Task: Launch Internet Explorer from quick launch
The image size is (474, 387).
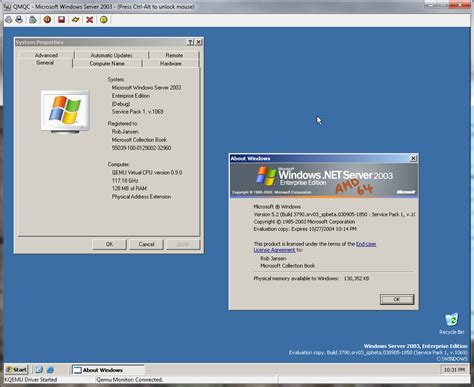Action: click(50, 370)
